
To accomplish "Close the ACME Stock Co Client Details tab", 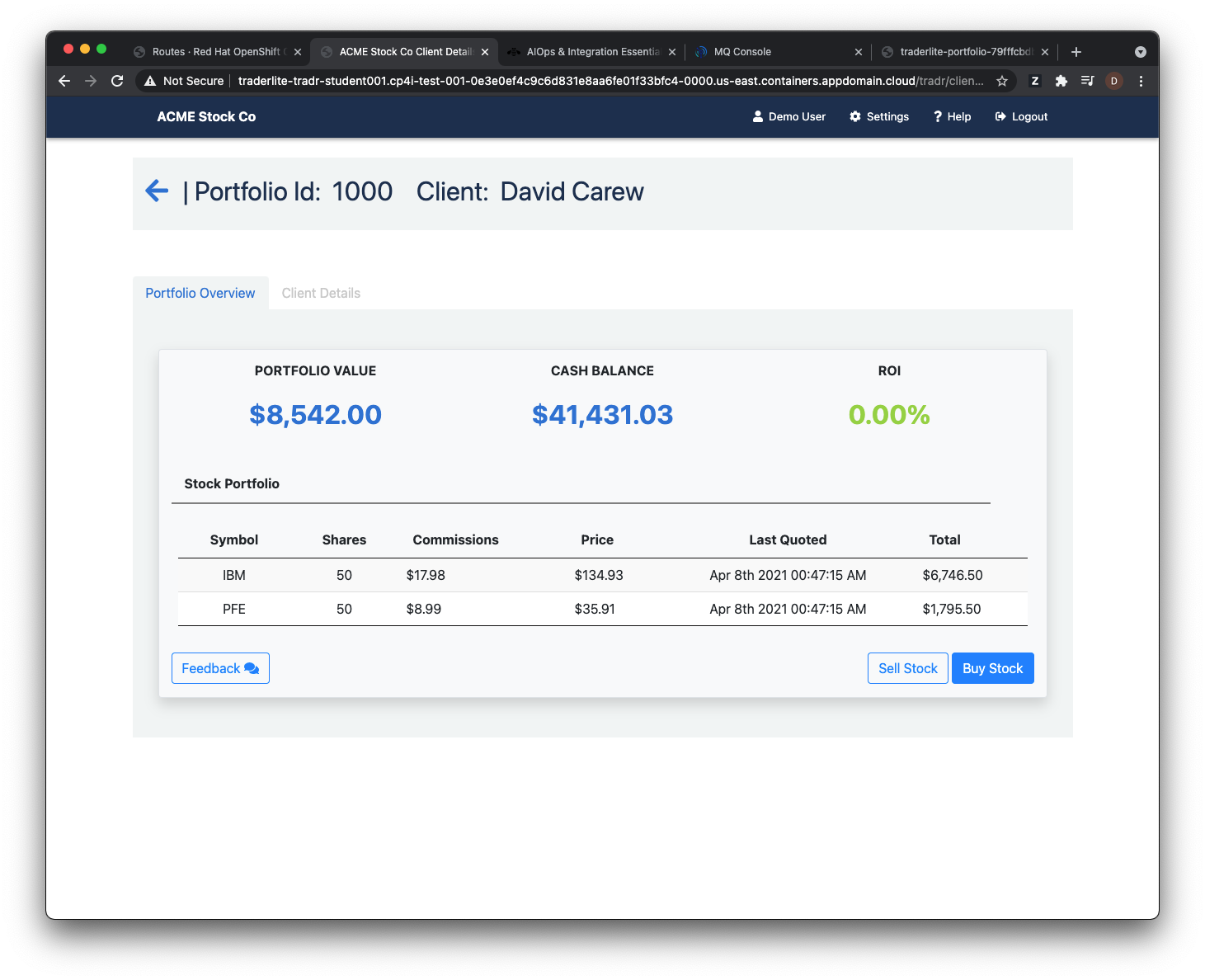I will (x=485, y=52).
